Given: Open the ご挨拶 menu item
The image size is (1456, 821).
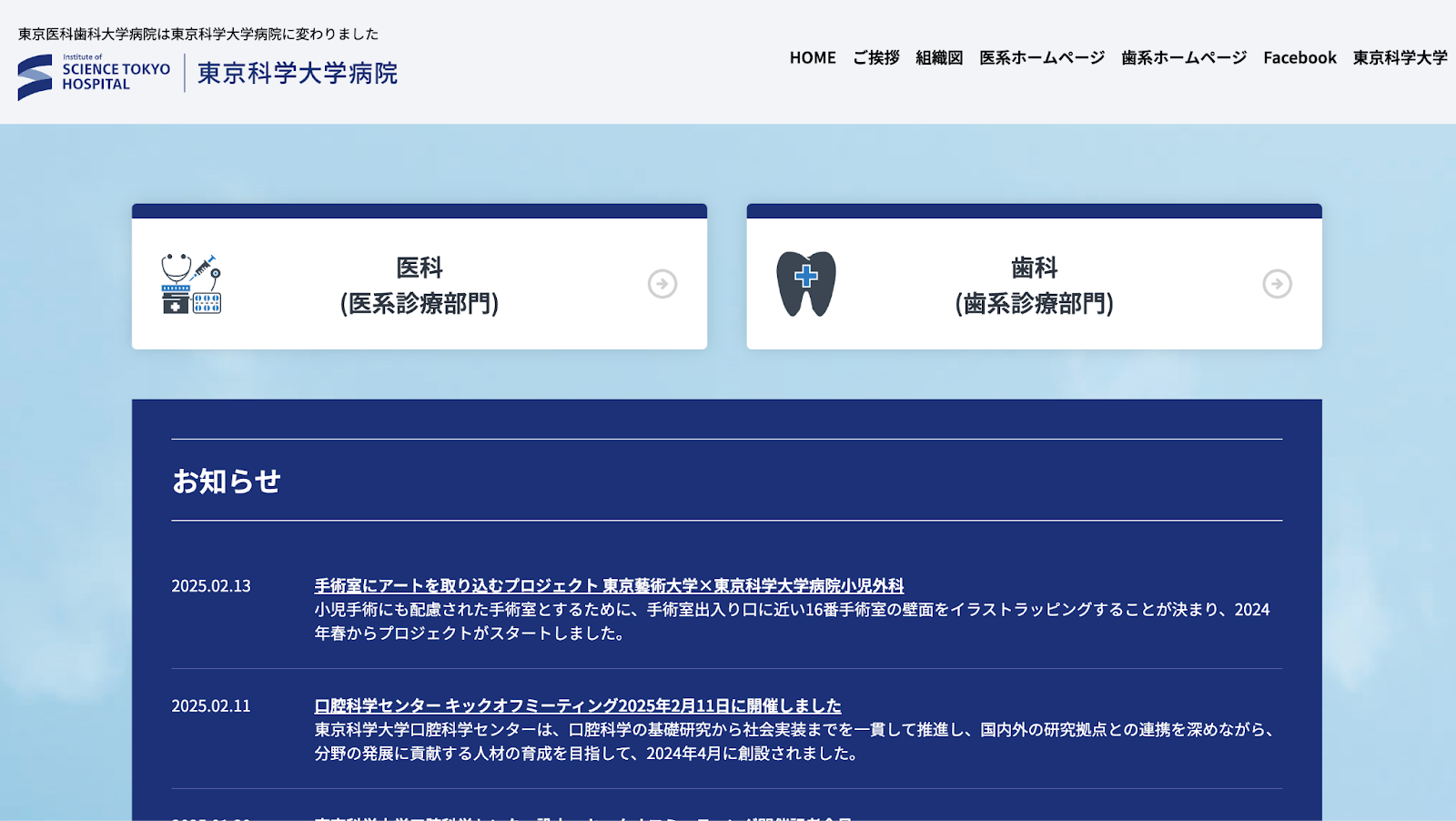Looking at the screenshot, I should (x=875, y=58).
